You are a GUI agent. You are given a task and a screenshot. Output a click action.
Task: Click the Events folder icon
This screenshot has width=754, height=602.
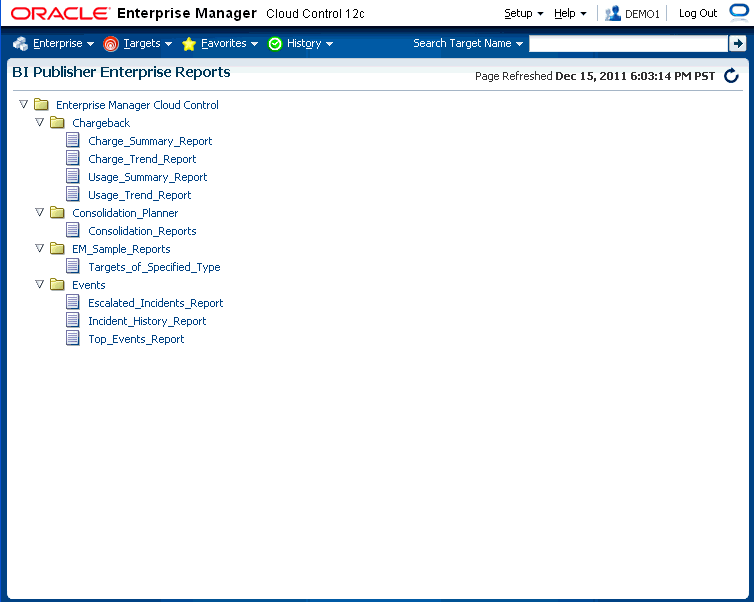tap(57, 285)
